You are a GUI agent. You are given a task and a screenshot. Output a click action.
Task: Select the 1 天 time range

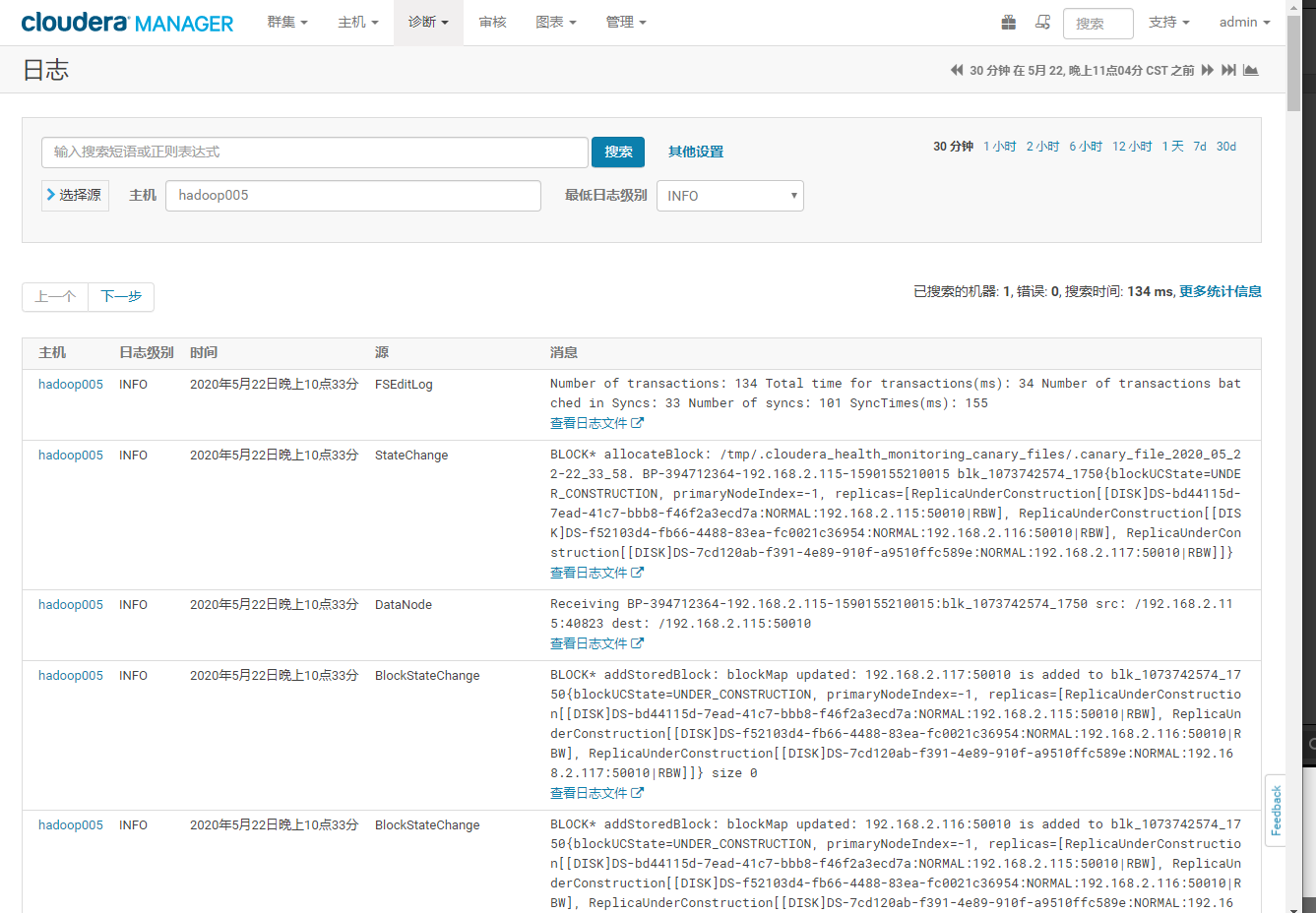pyautogui.click(x=1172, y=147)
